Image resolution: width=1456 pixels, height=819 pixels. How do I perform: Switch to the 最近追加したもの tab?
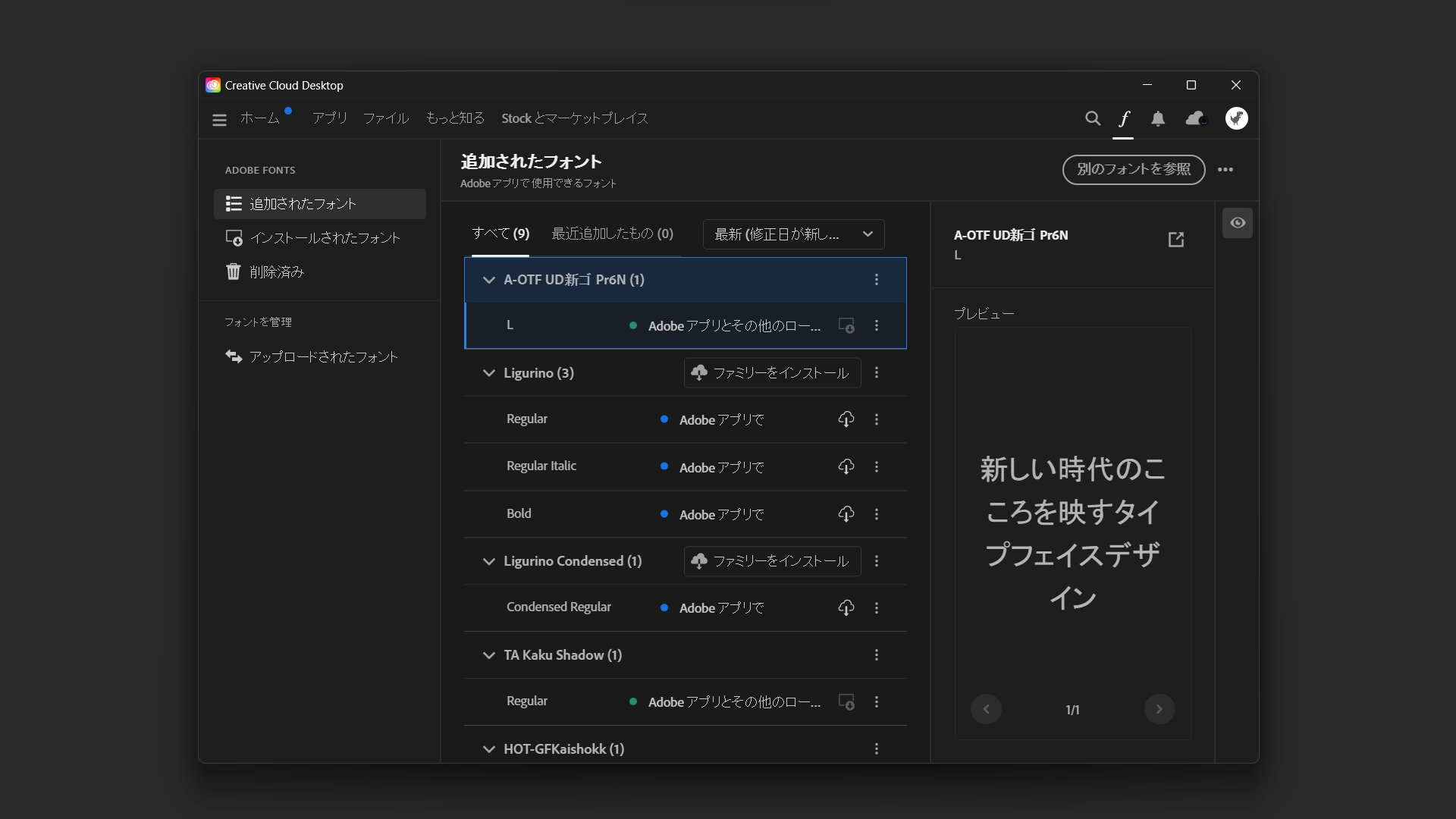(613, 234)
